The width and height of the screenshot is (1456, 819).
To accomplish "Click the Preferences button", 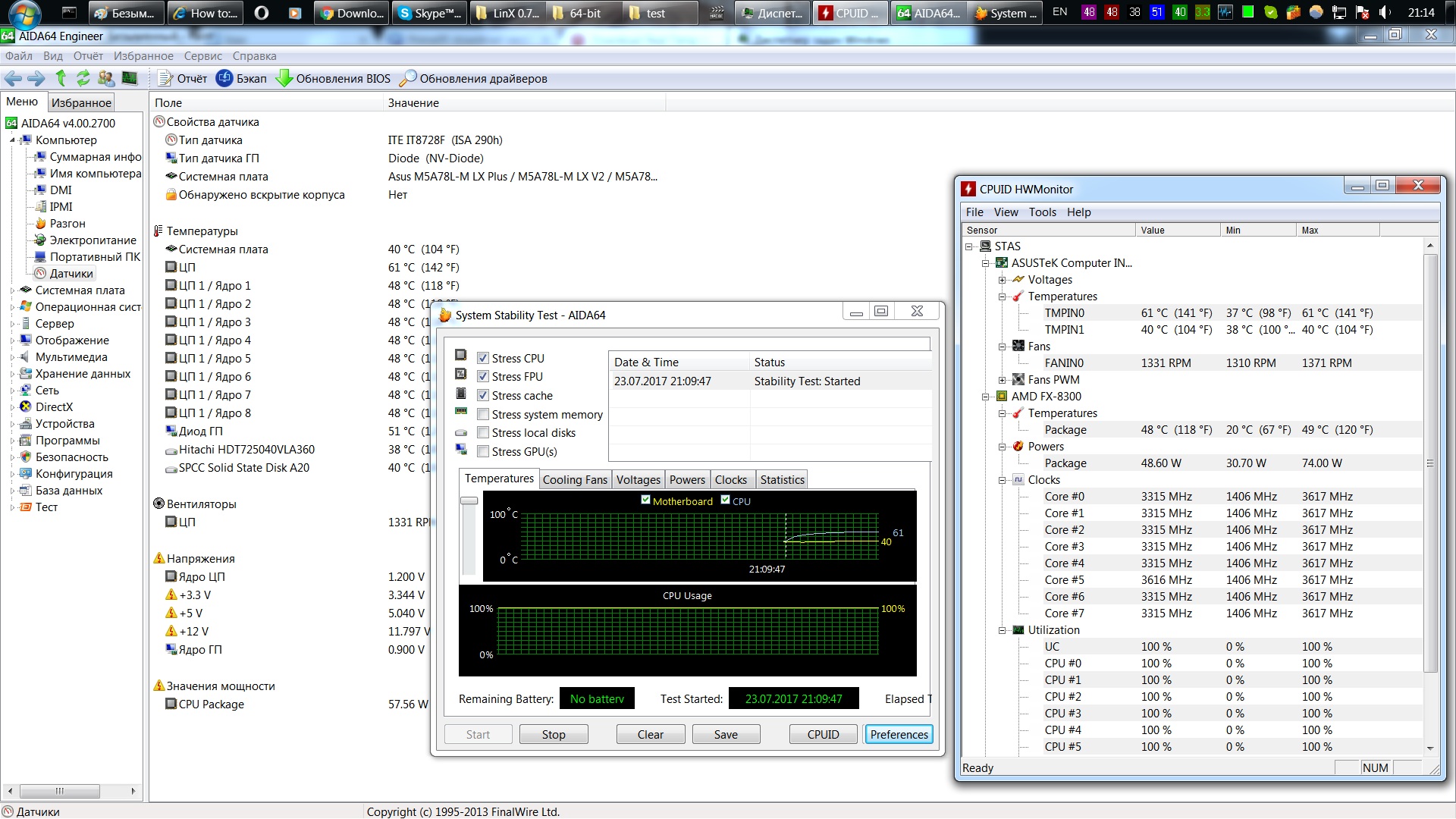I will pyautogui.click(x=899, y=734).
